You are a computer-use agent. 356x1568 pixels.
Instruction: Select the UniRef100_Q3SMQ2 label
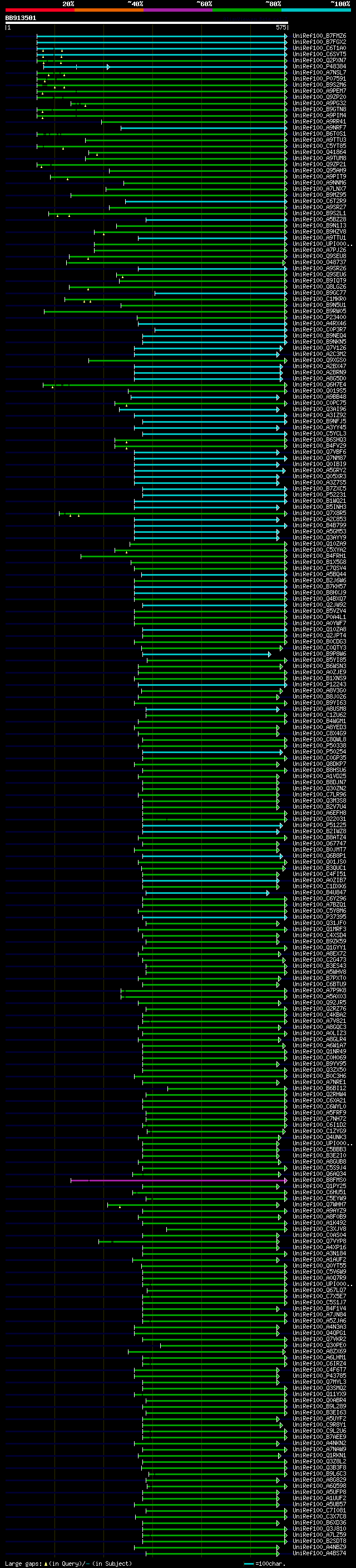[319, 1388]
